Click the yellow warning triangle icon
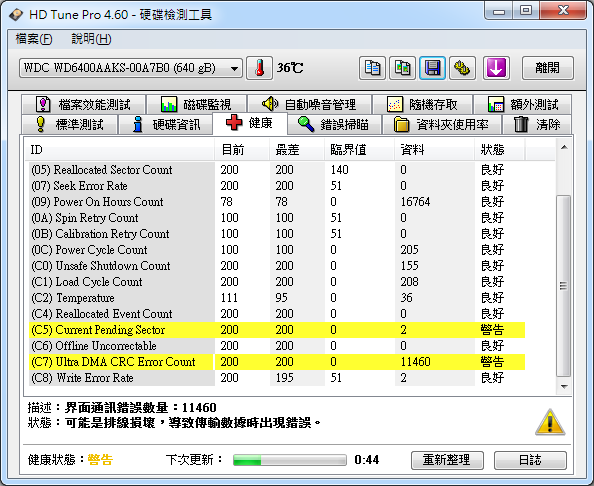 (550, 422)
